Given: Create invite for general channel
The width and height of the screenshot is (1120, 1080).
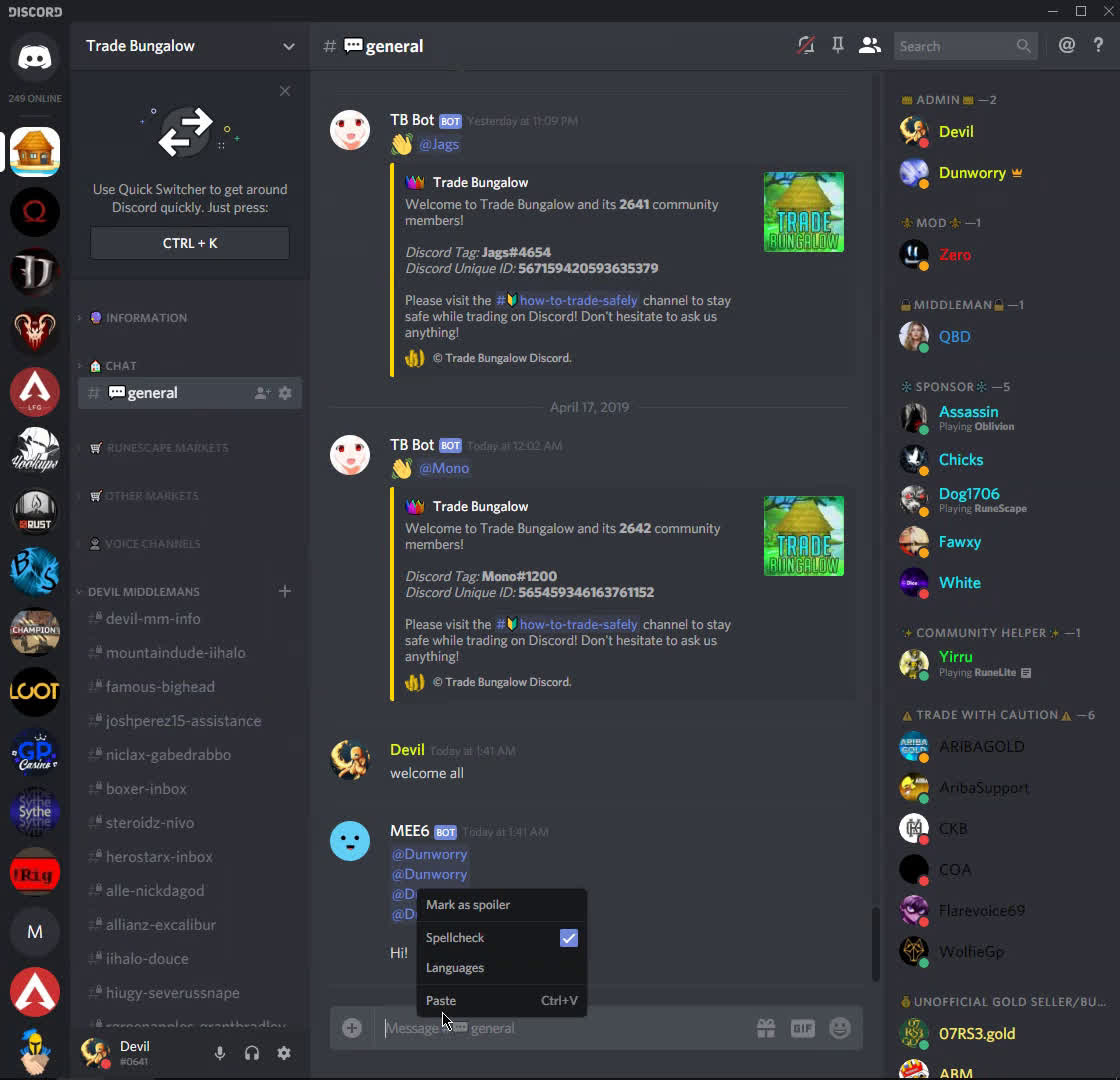Looking at the screenshot, I should tap(262, 393).
